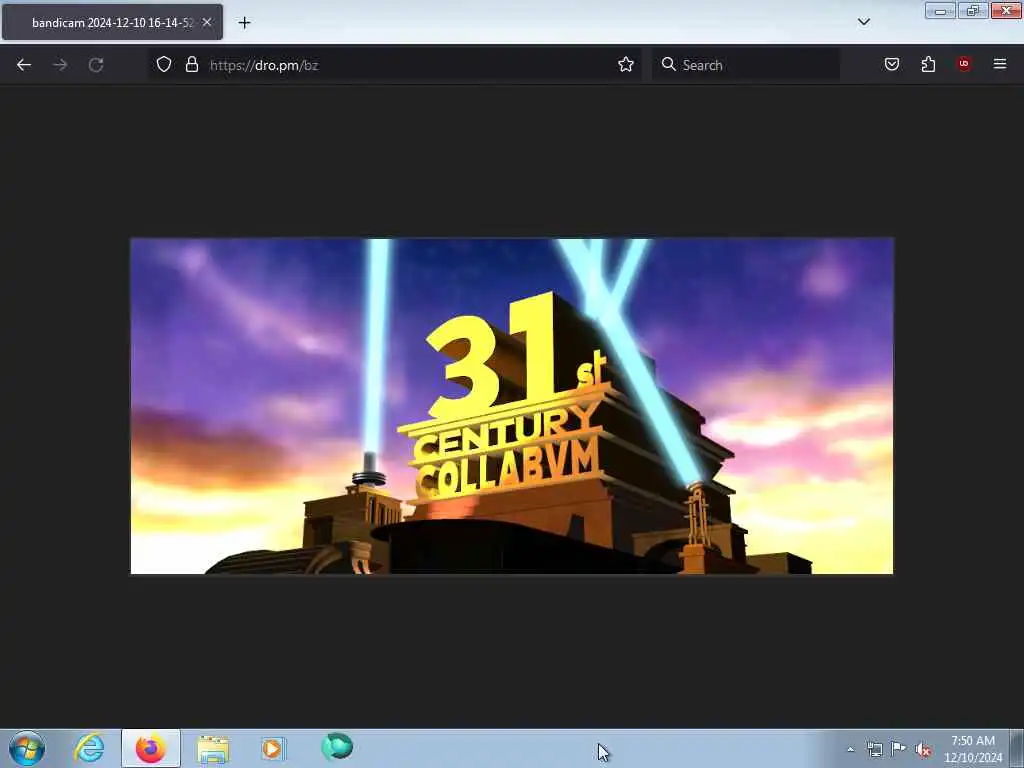The image size is (1024, 768).
Task: Restore down the Firefox window
Action: tap(972, 11)
